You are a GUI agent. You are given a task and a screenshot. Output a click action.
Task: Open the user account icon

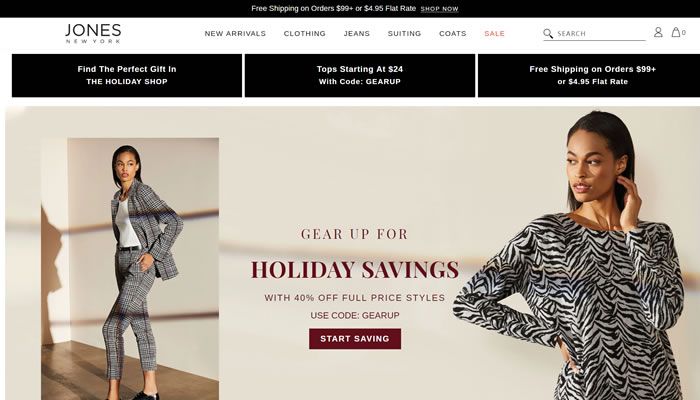(x=658, y=32)
